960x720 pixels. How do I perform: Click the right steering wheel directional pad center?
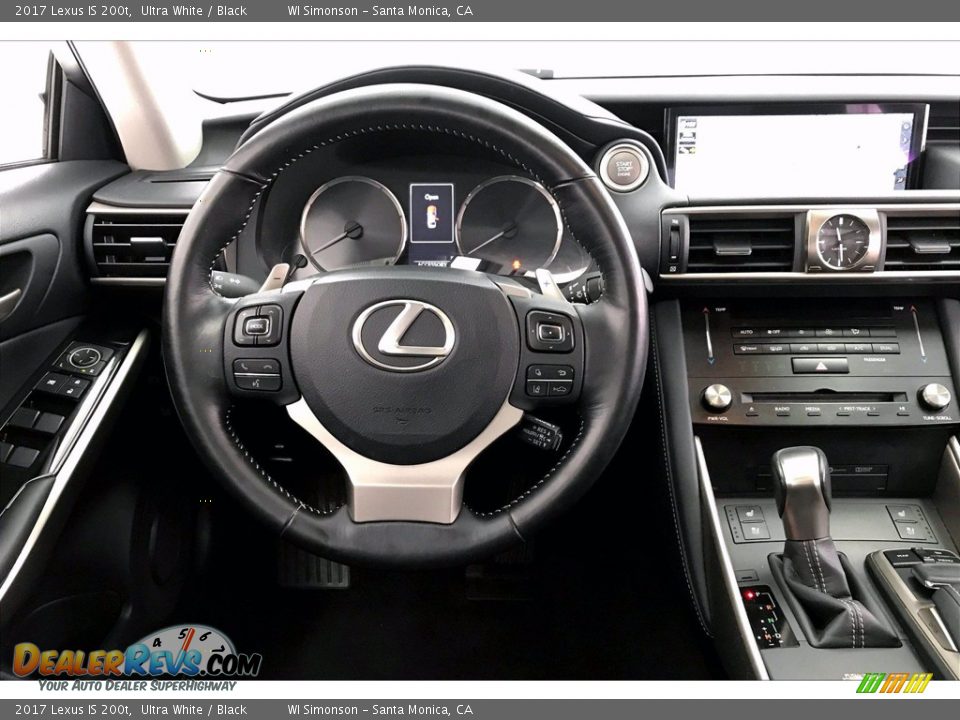click(550, 332)
